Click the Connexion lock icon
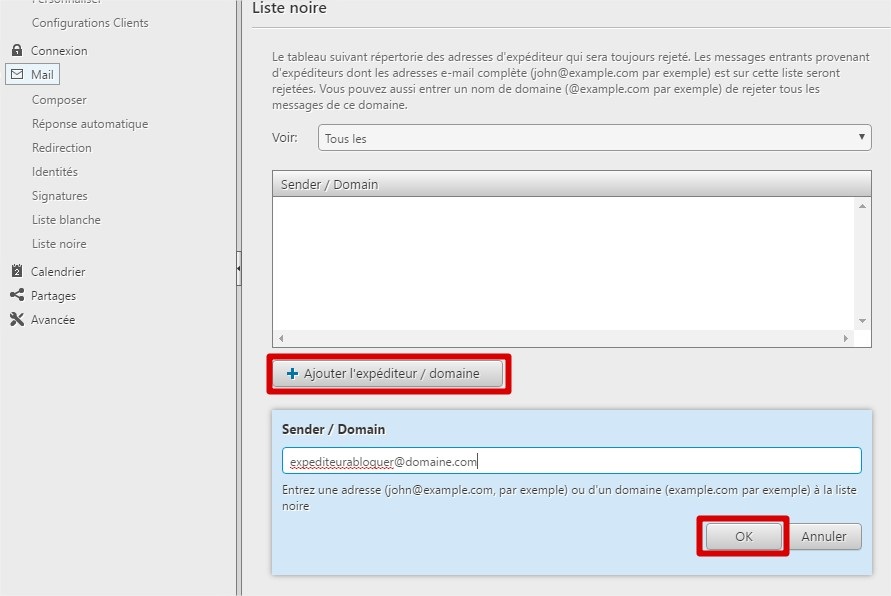The width and height of the screenshot is (891, 596). point(16,50)
